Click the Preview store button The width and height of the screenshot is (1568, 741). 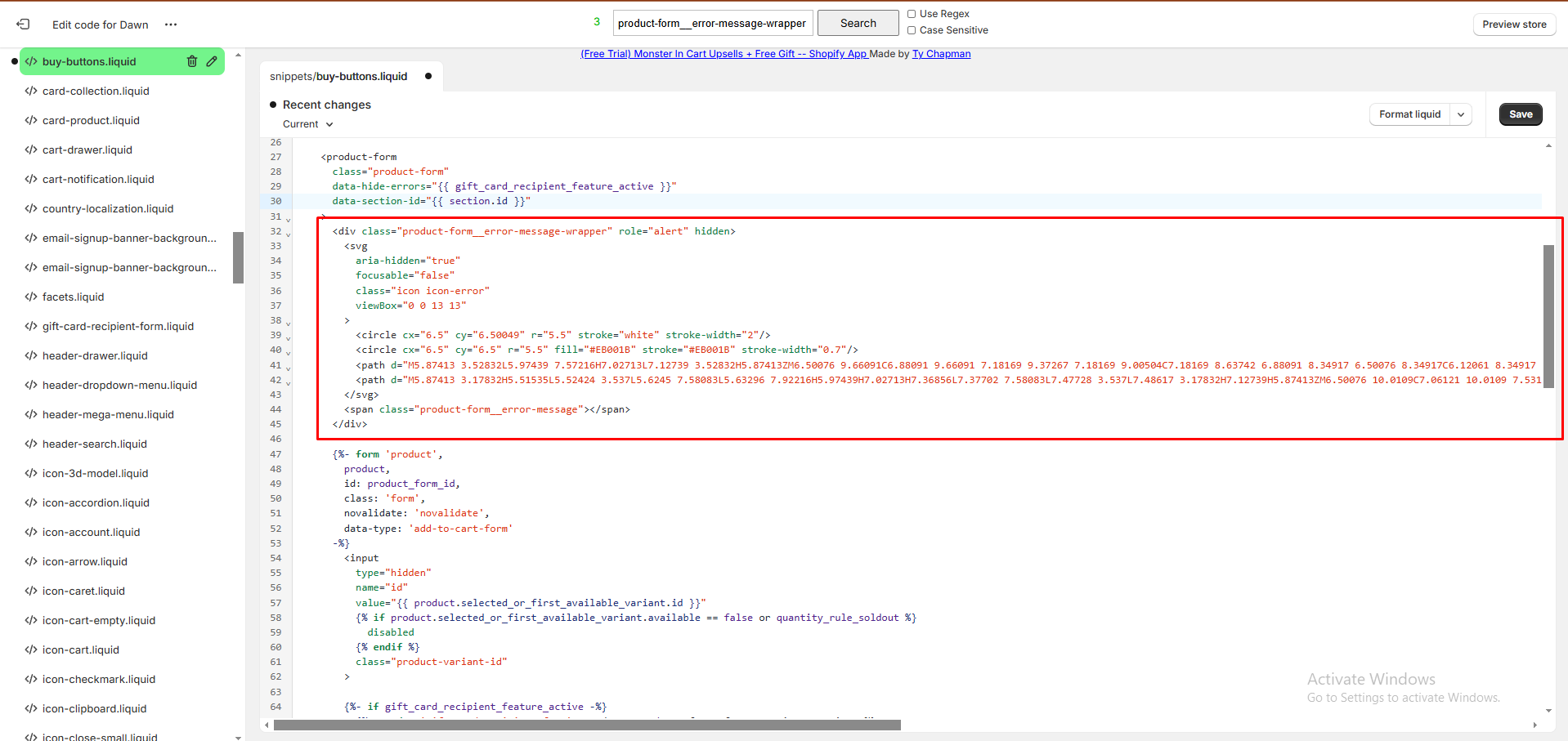tap(1514, 25)
